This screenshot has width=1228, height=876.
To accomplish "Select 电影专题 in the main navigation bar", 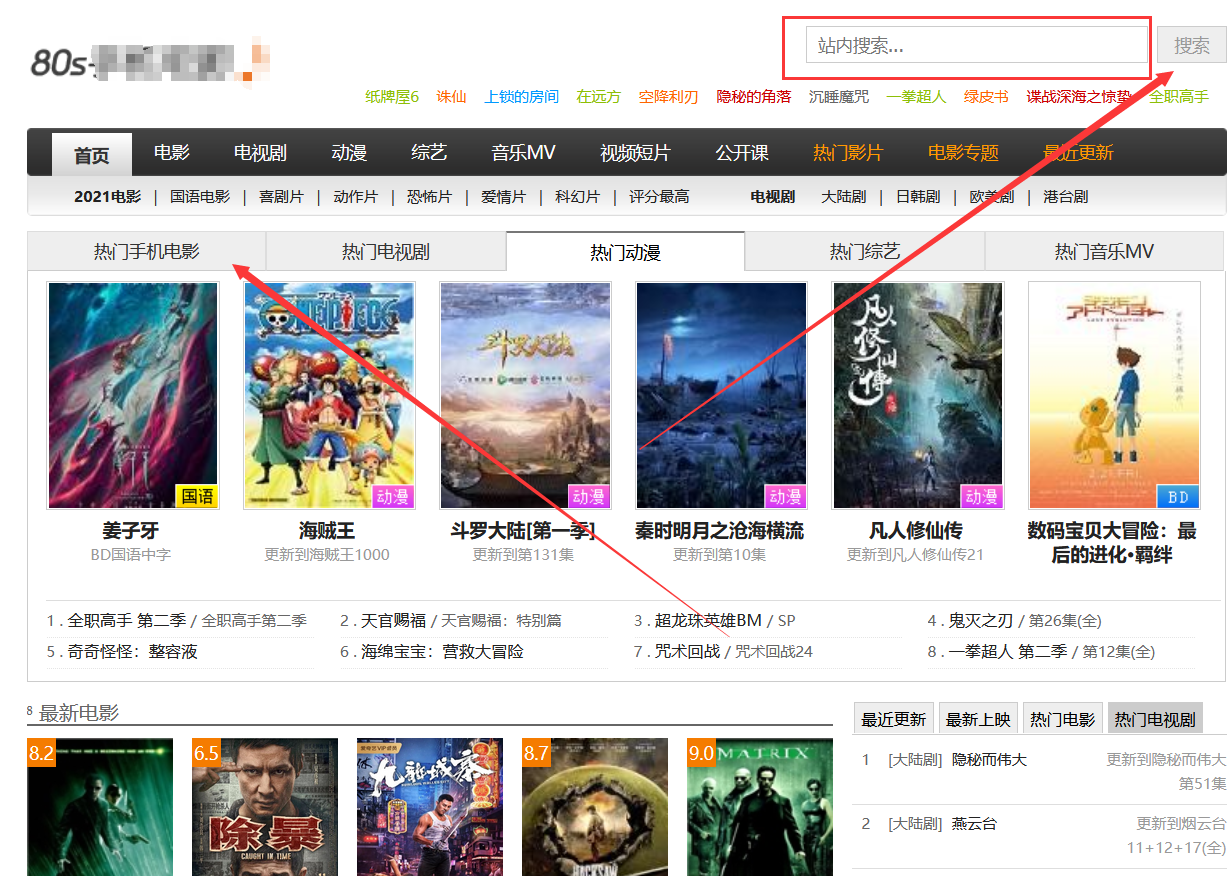I will pyautogui.click(x=963, y=153).
